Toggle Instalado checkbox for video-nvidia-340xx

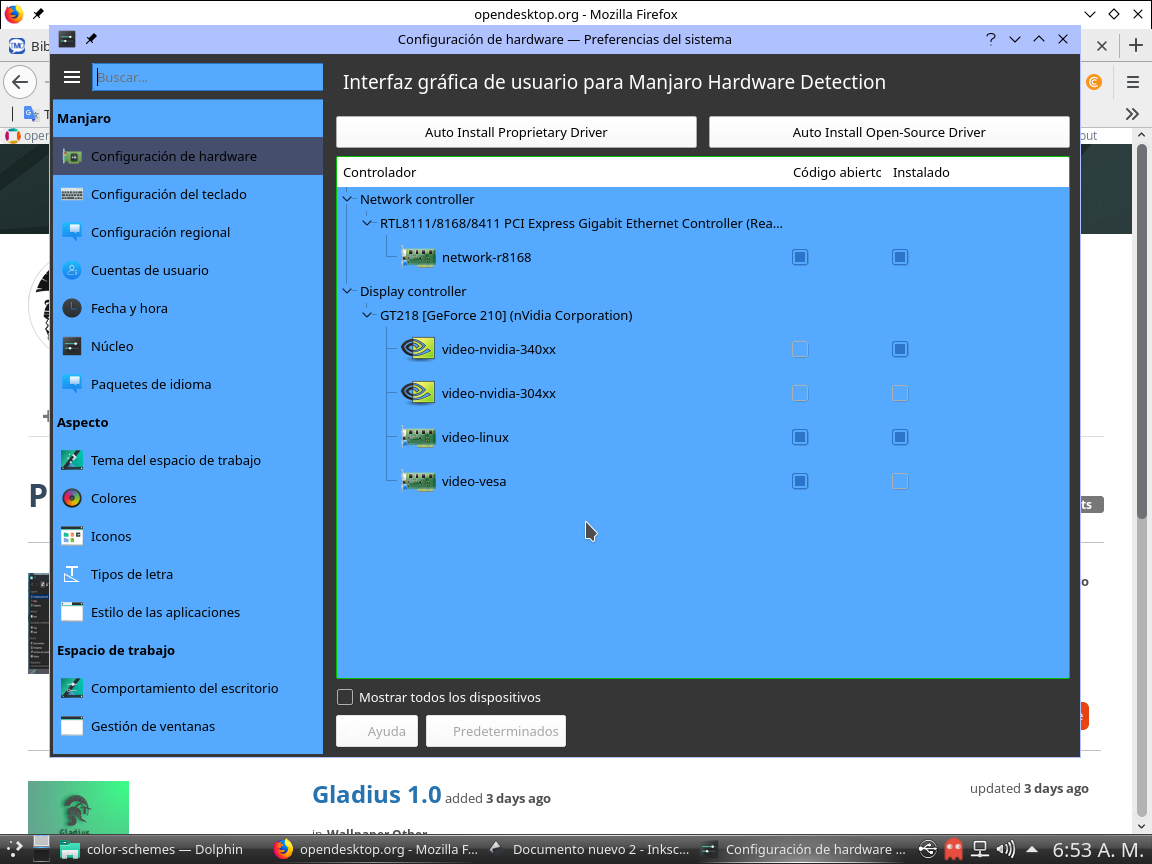coord(900,349)
